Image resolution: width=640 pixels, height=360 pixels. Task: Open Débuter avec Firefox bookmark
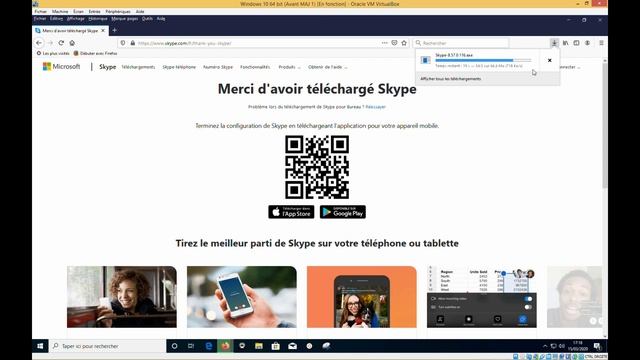95,53
